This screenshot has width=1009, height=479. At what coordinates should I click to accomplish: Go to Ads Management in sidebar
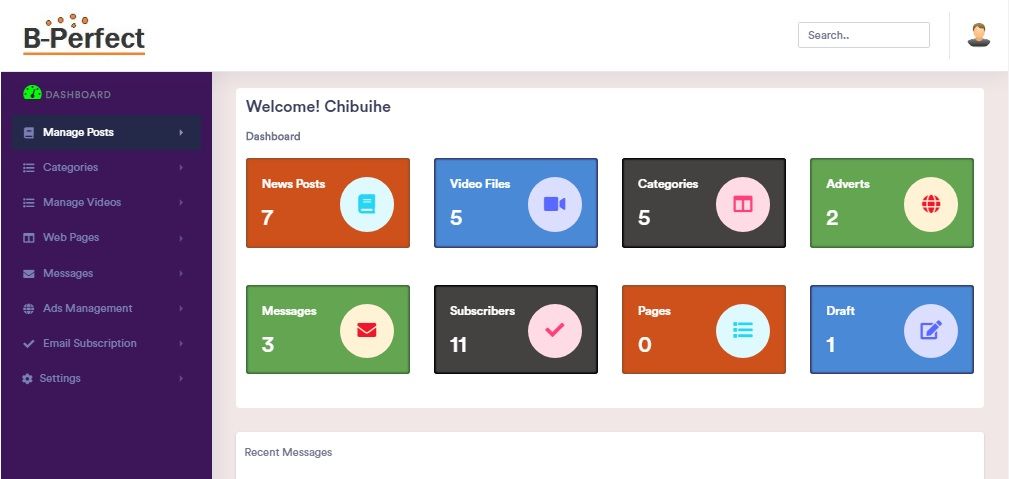coord(87,308)
